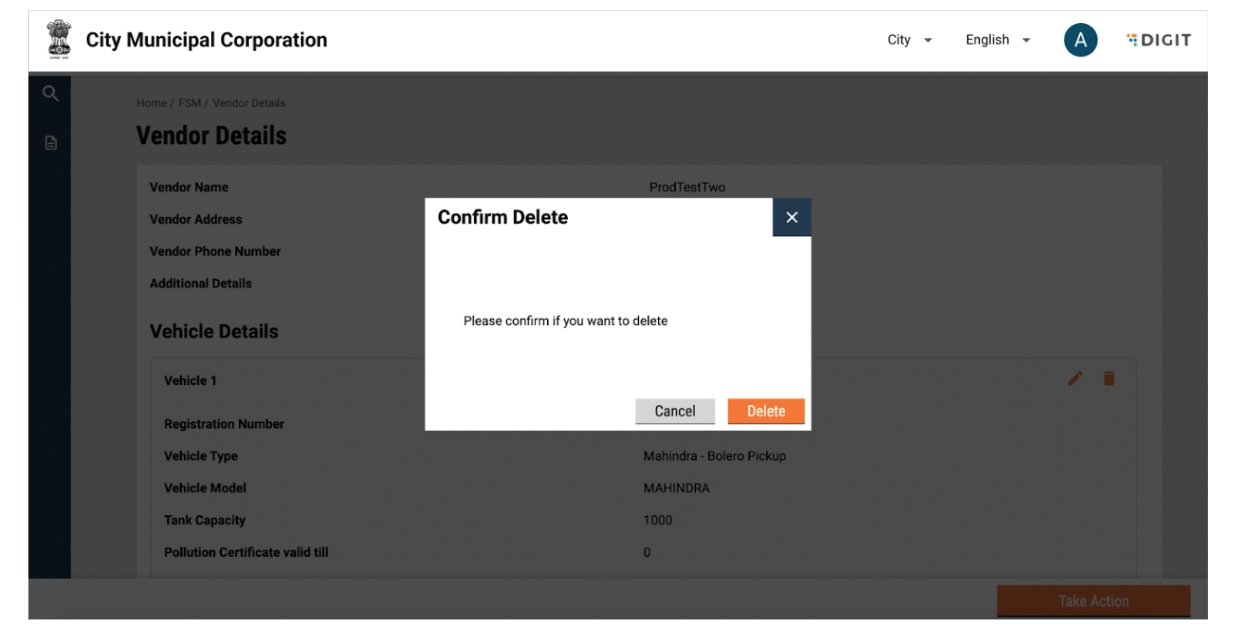
Task: Confirm deletion with the orange Delete button
Action: coord(766,411)
